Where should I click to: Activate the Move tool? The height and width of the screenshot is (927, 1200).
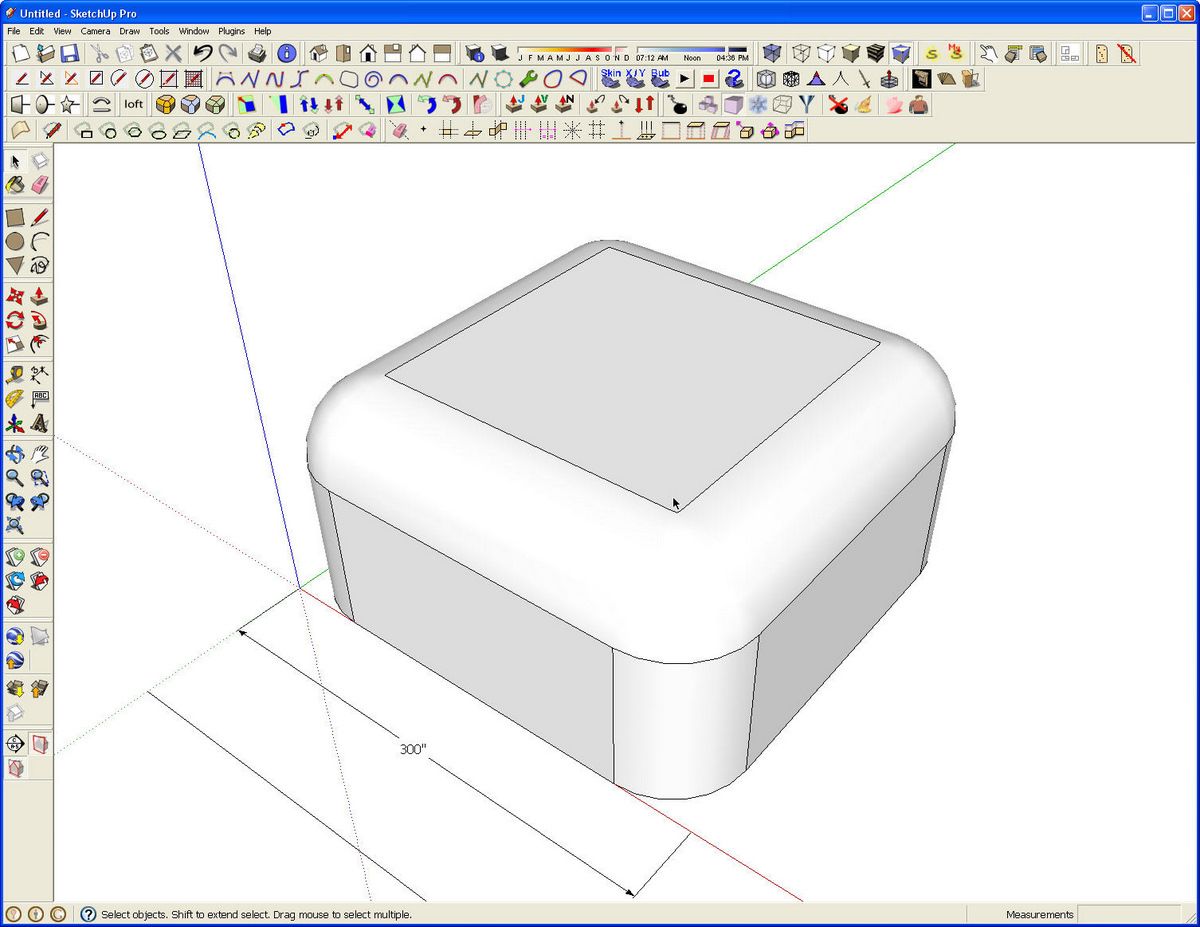click(x=15, y=296)
